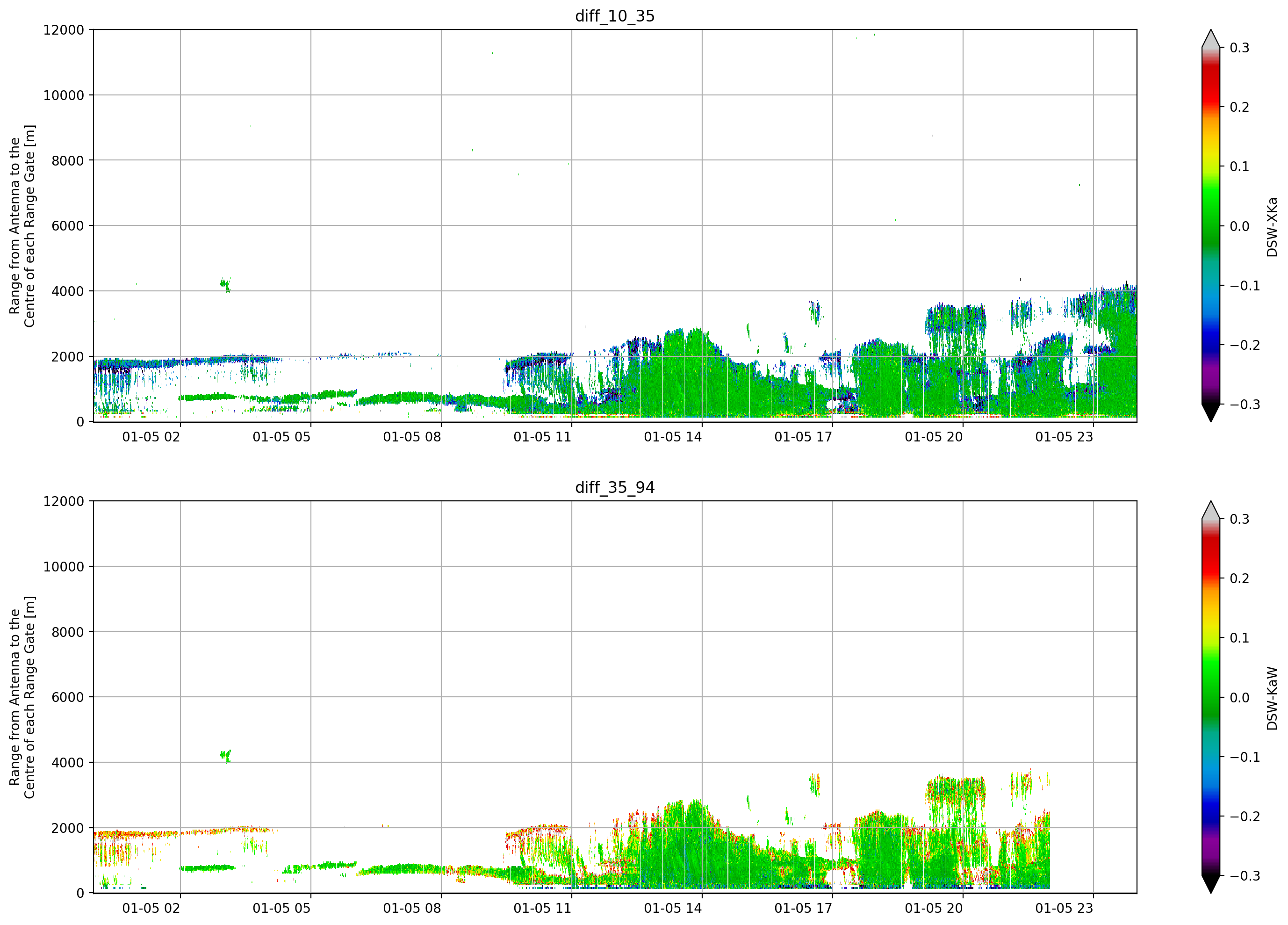Click the upper colorbar's top gray arrow
This screenshot has width=1288, height=925.
coord(1211,39)
